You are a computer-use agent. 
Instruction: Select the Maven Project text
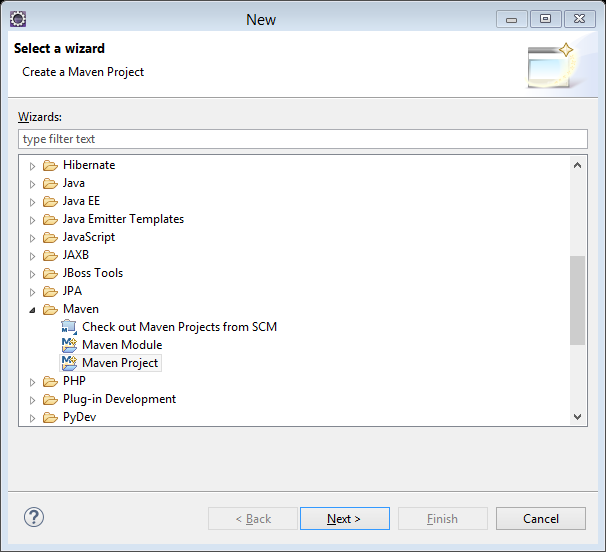point(120,363)
